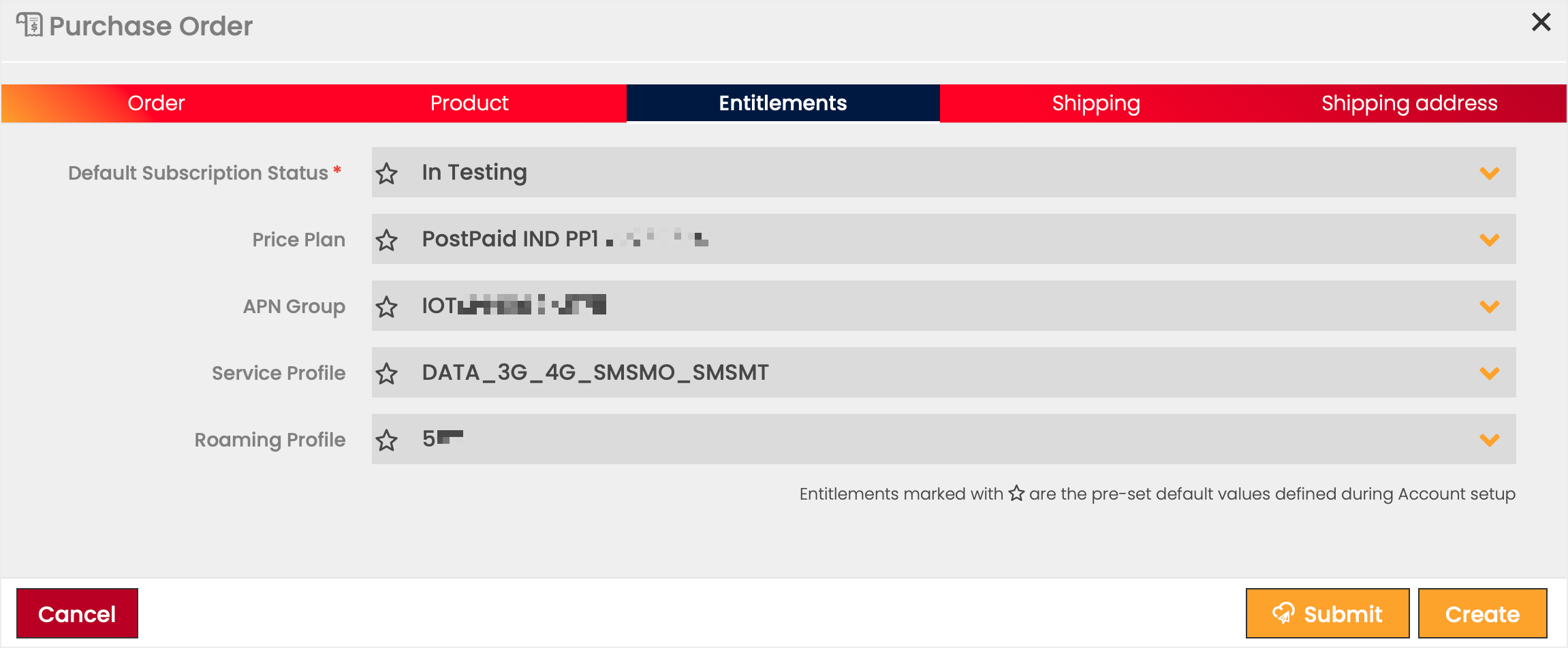
Task: Click the star icon for Service Profile
Action: pos(387,373)
